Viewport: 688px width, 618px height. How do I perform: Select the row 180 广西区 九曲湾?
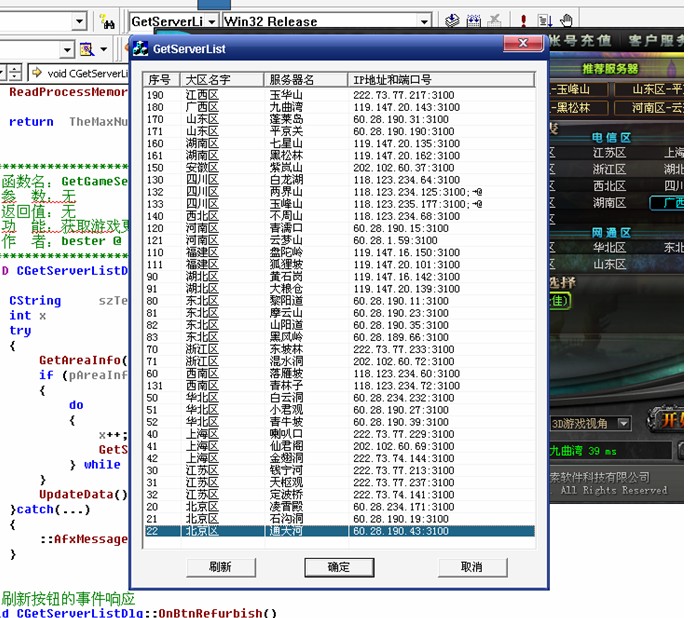point(339,107)
